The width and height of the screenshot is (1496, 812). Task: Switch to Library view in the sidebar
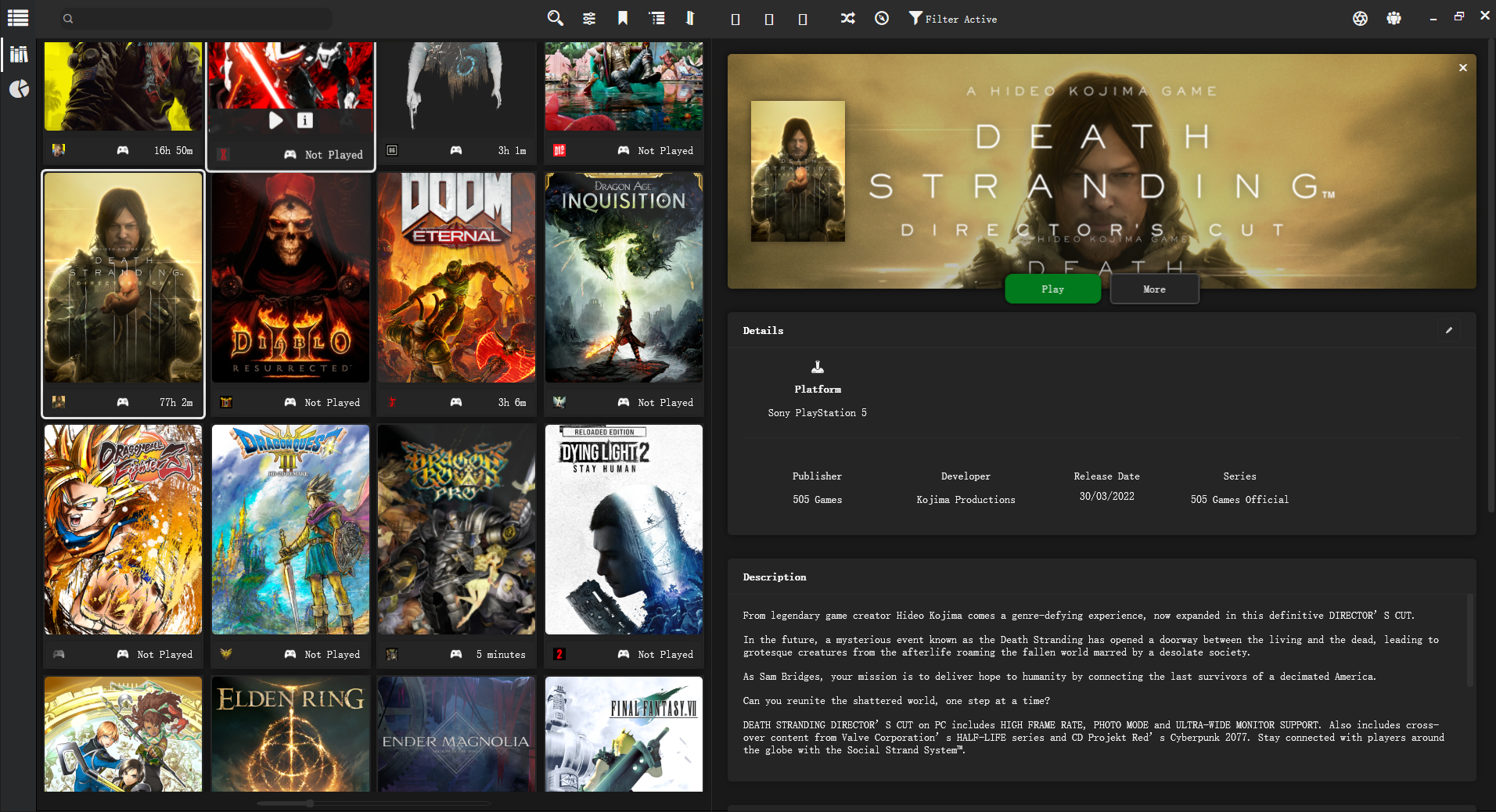19,54
